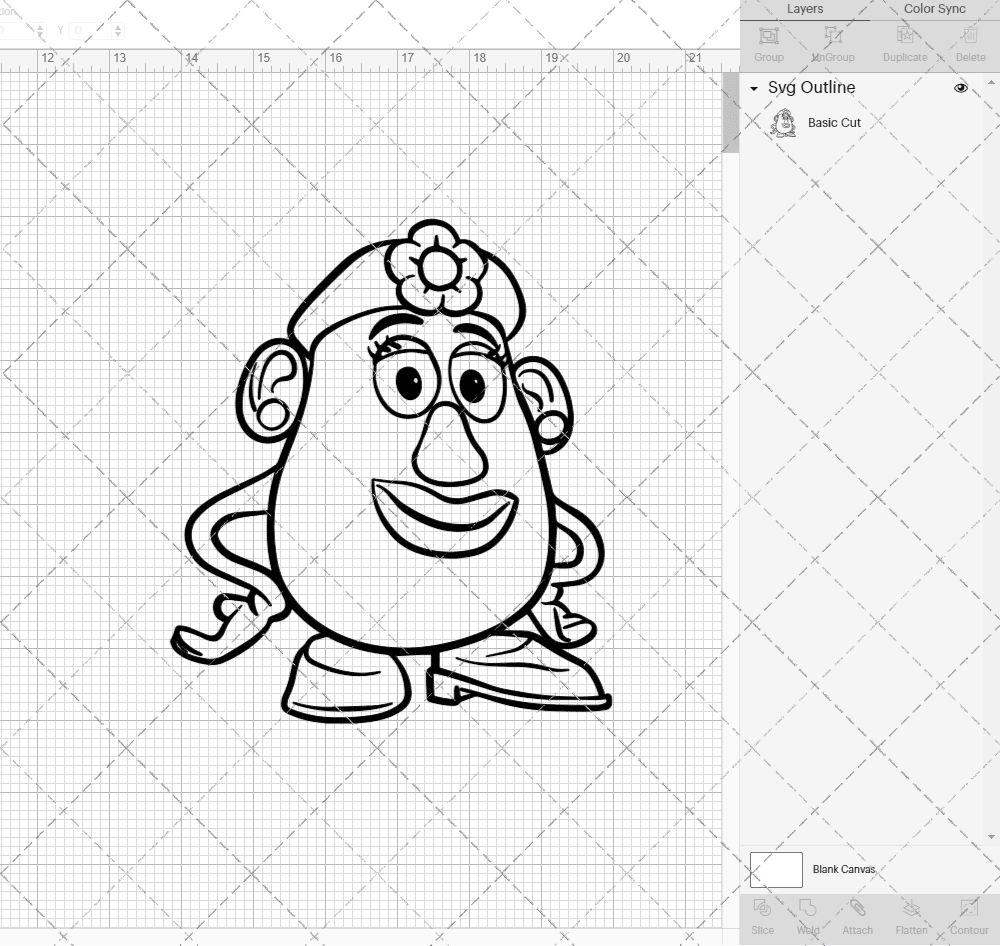The height and width of the screenshot is (946, 1000).
Task: Hide the Svg Outline layer visibility
Action: click(x=961, y=88)
